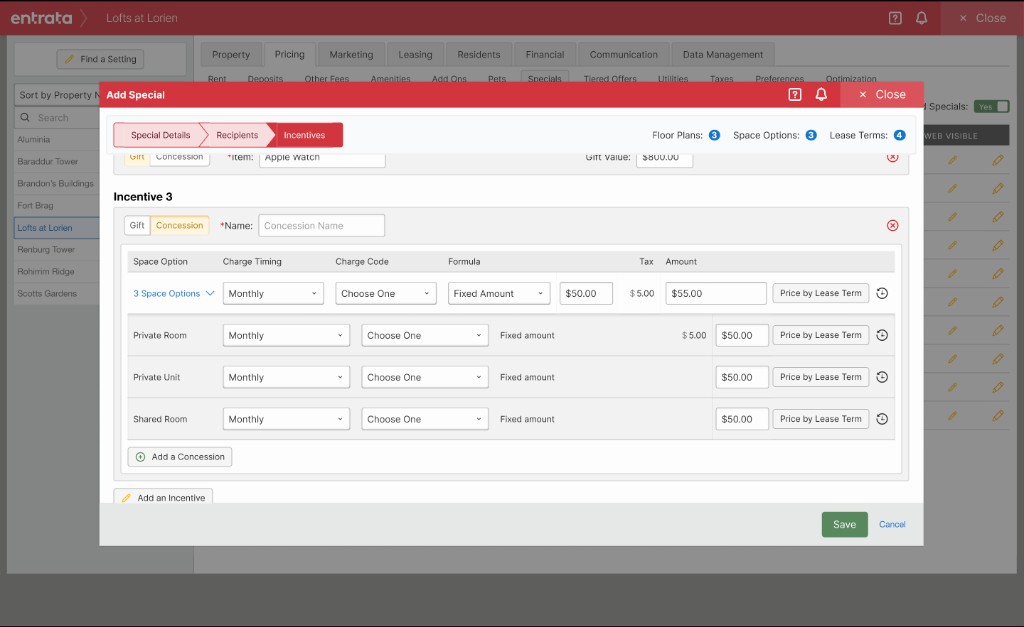Click the search magnifier icon in sidebar
This screenshot has width=1024, height=627.
coord(25,118)
